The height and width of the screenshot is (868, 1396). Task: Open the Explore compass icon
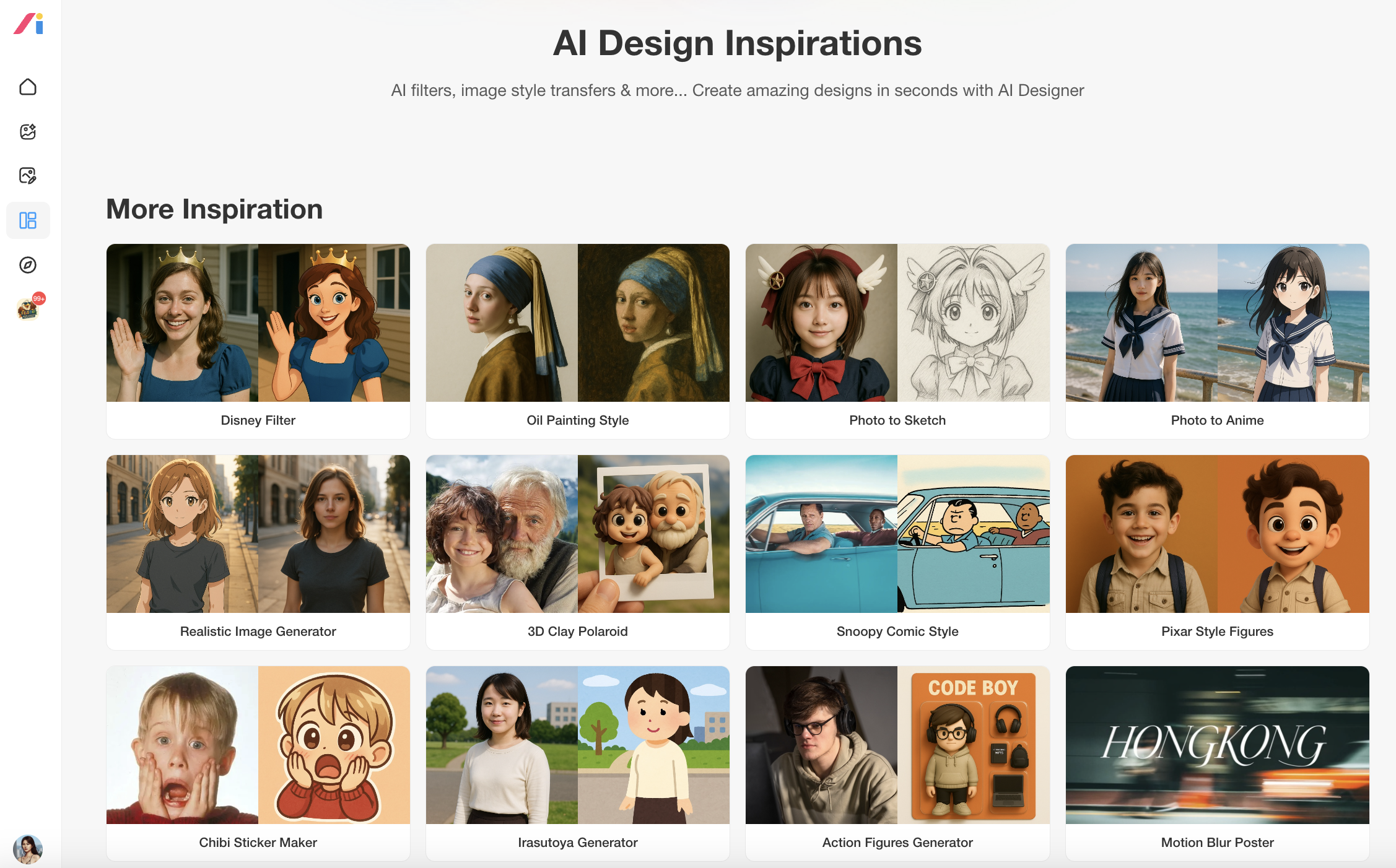pyautogui.click(x=28, y=265)
